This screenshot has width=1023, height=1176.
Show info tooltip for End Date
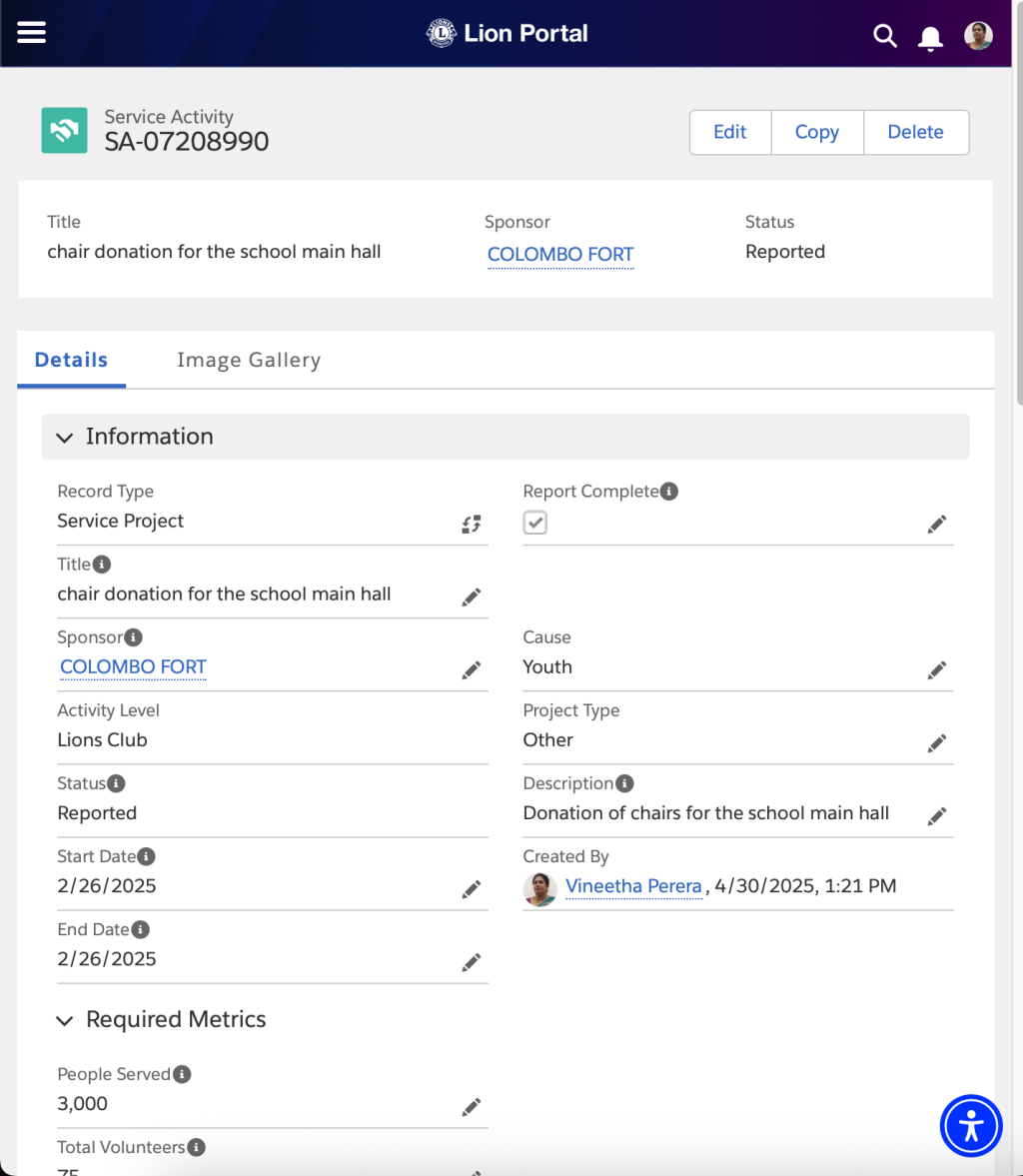click(140, 930)
